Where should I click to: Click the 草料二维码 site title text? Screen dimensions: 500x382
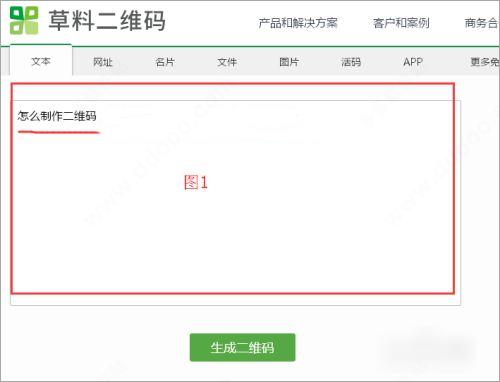coord(107,21)
